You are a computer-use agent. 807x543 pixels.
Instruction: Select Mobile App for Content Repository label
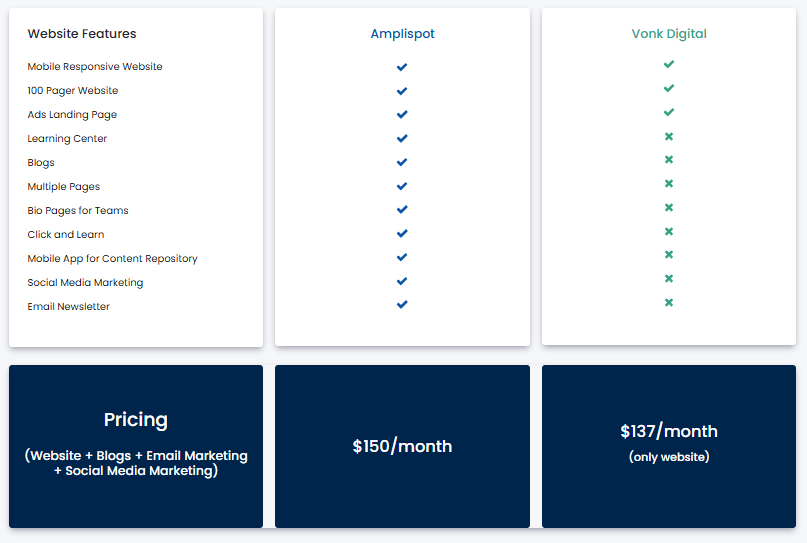tap(112, 259)
